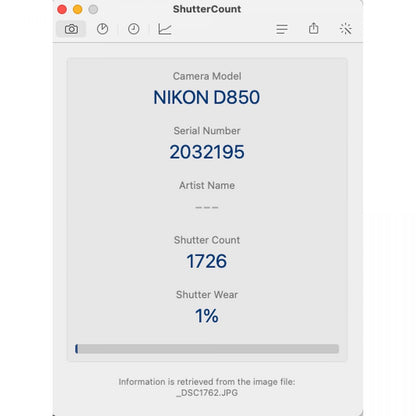Select the camera summary icon in toolbar
Screen dimensions: 416x416
pyautogui.click(x=71, y=29)
